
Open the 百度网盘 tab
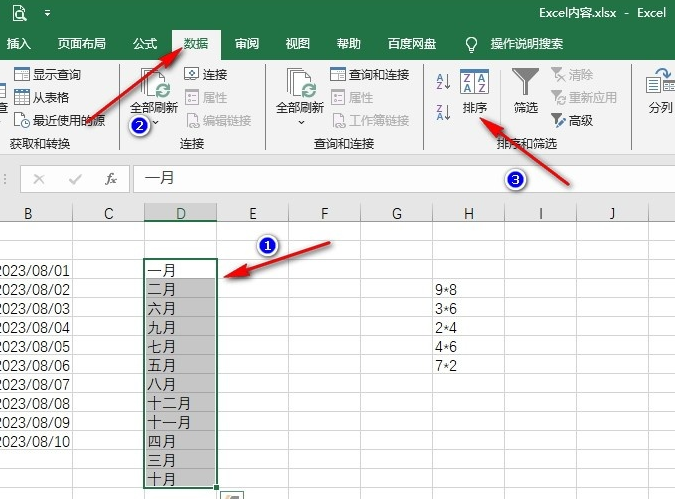pos(412,43)
